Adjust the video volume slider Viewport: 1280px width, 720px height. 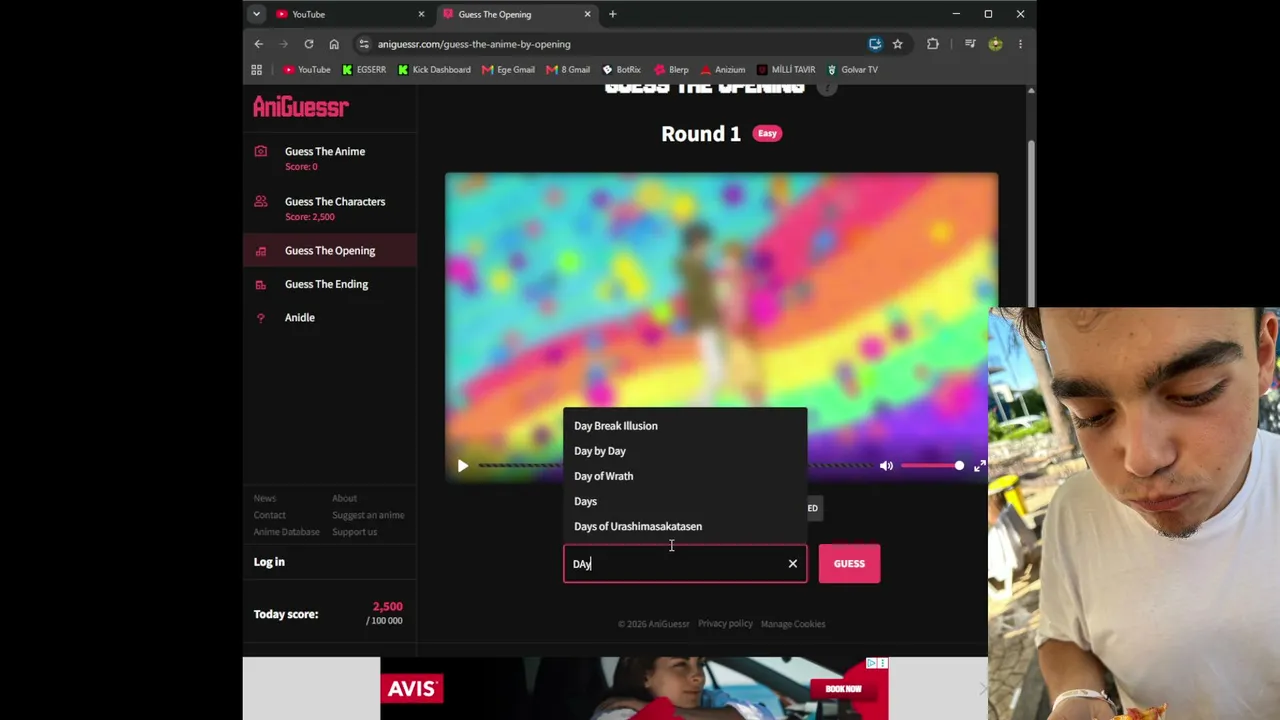pos(932,466)
